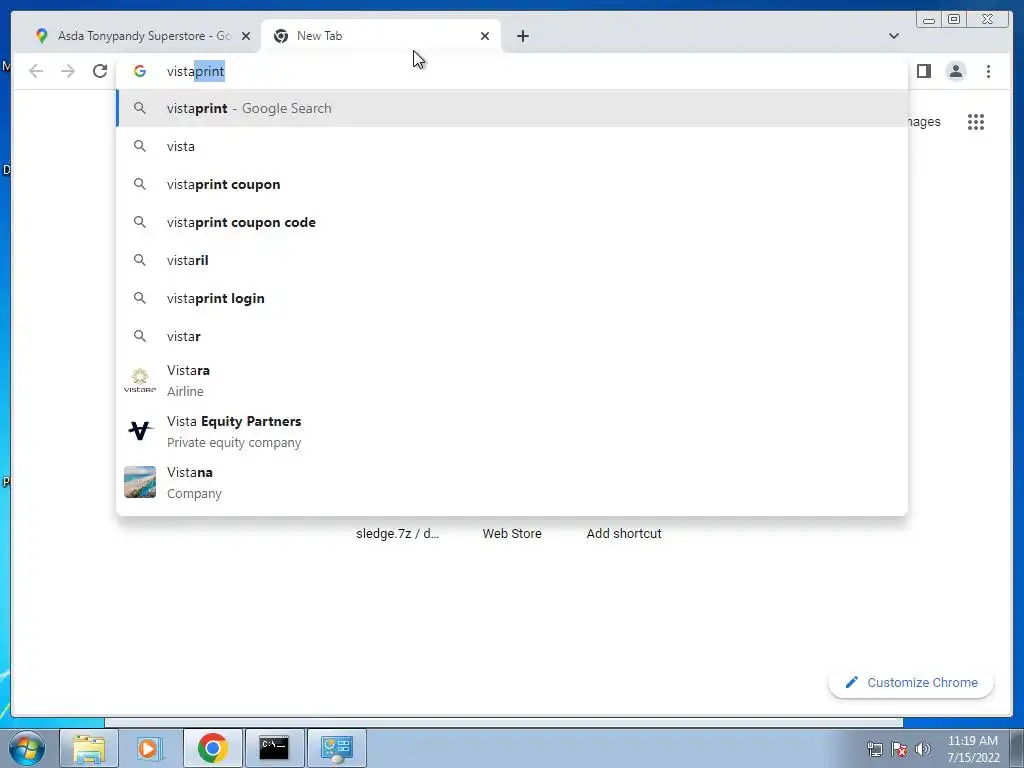Click the Vista Equity Partners logo

[140, 431]
